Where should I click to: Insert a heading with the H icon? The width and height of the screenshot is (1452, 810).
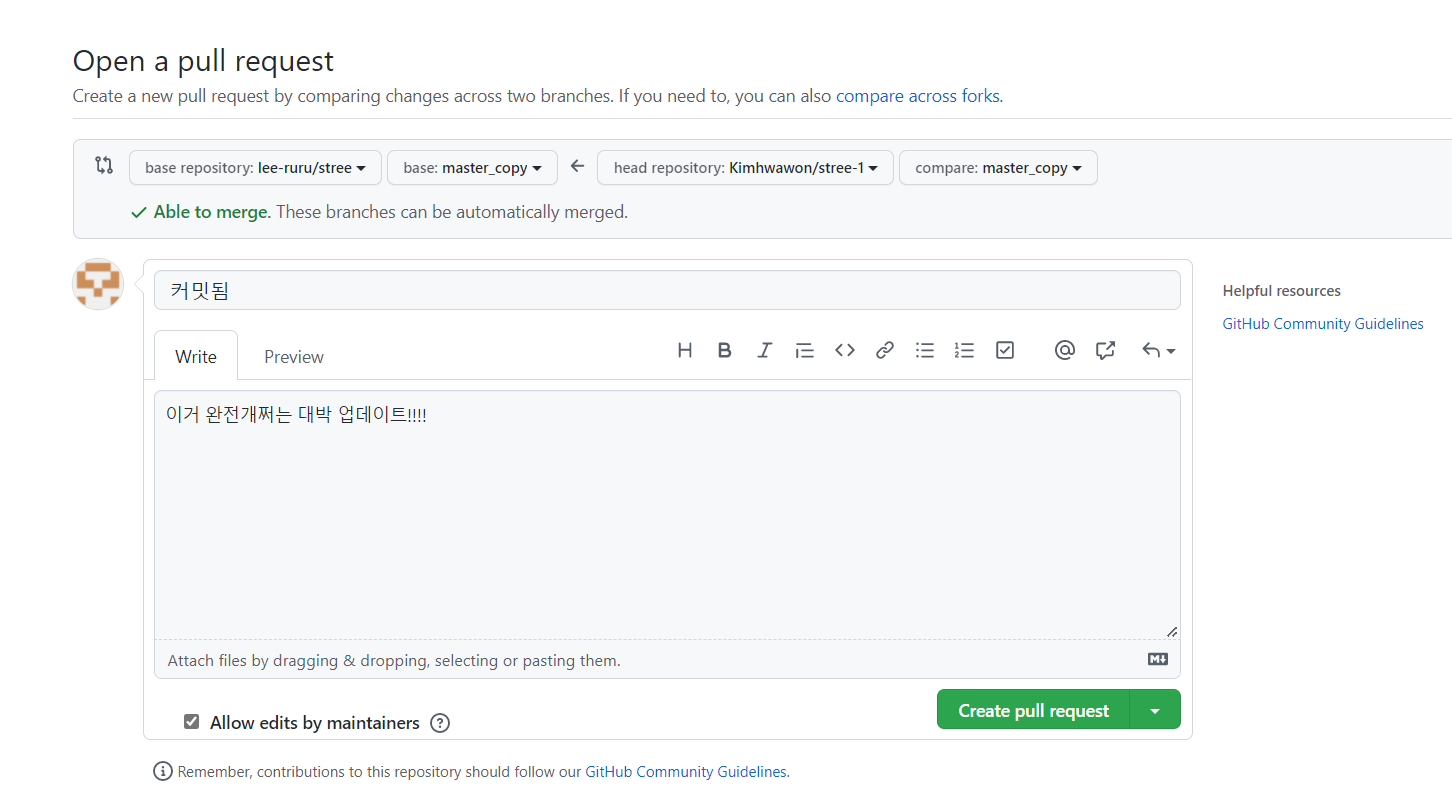click(x=685, y=350)
